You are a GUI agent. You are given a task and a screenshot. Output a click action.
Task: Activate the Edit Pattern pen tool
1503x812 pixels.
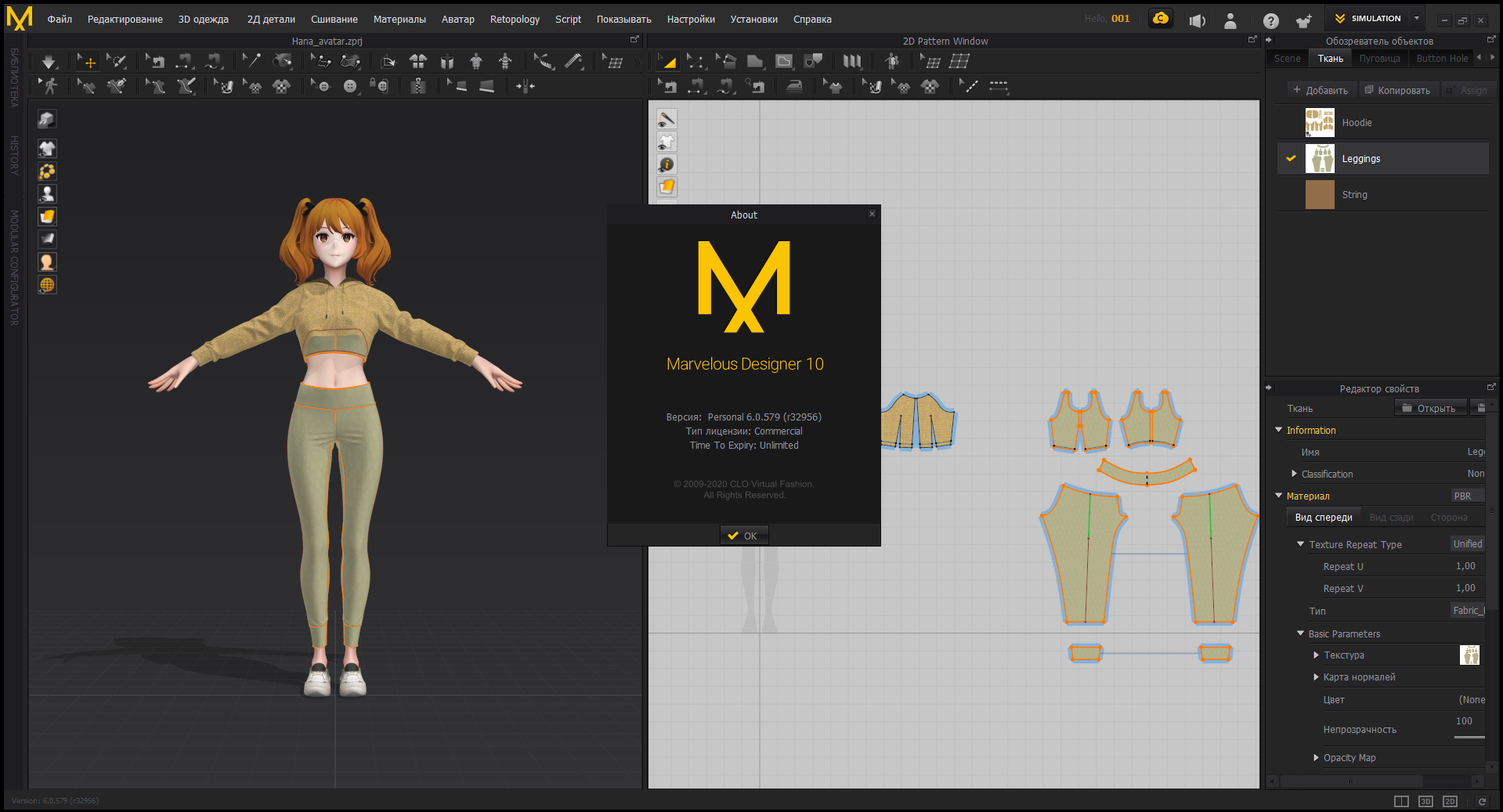click(x=695, y=60)
